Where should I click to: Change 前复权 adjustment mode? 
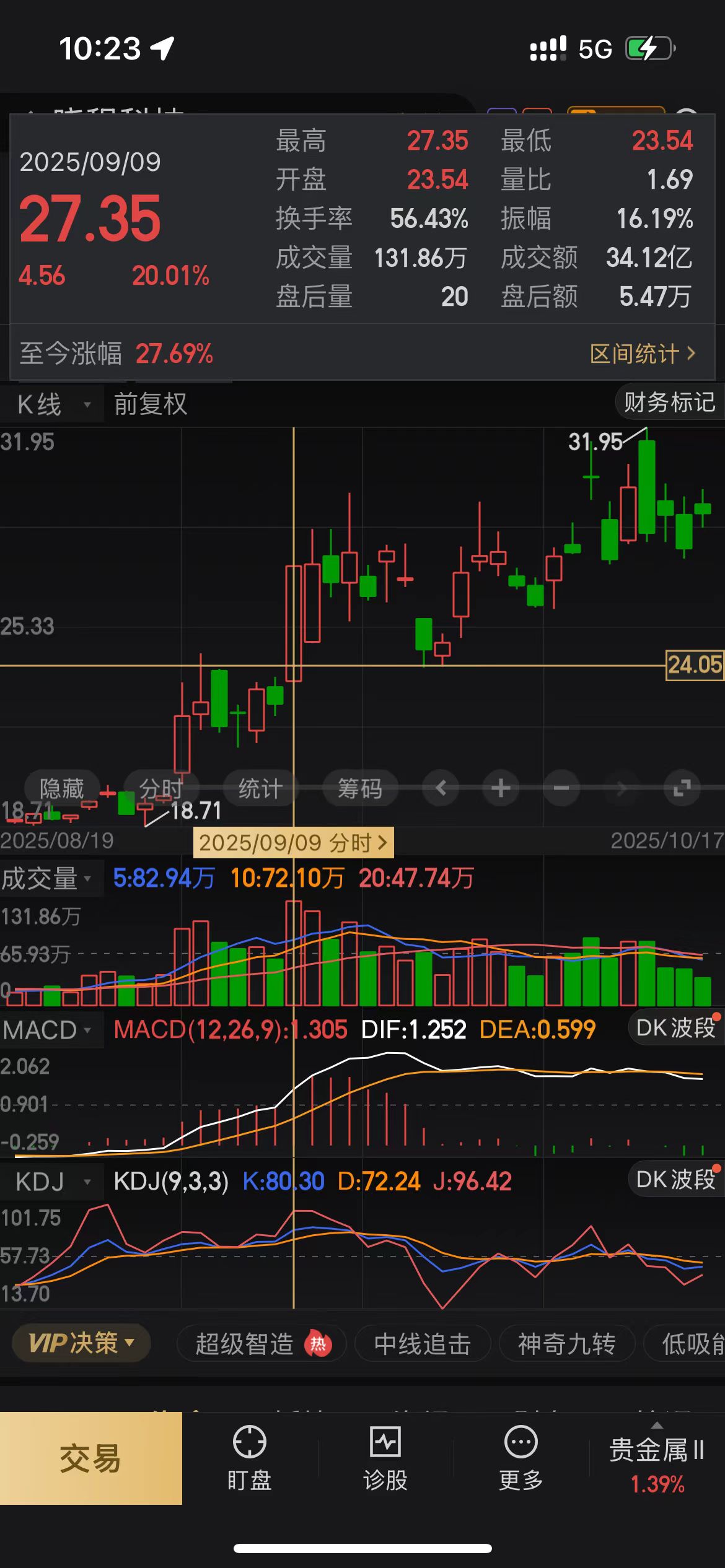pyautogui.click(x=151, y=404)
